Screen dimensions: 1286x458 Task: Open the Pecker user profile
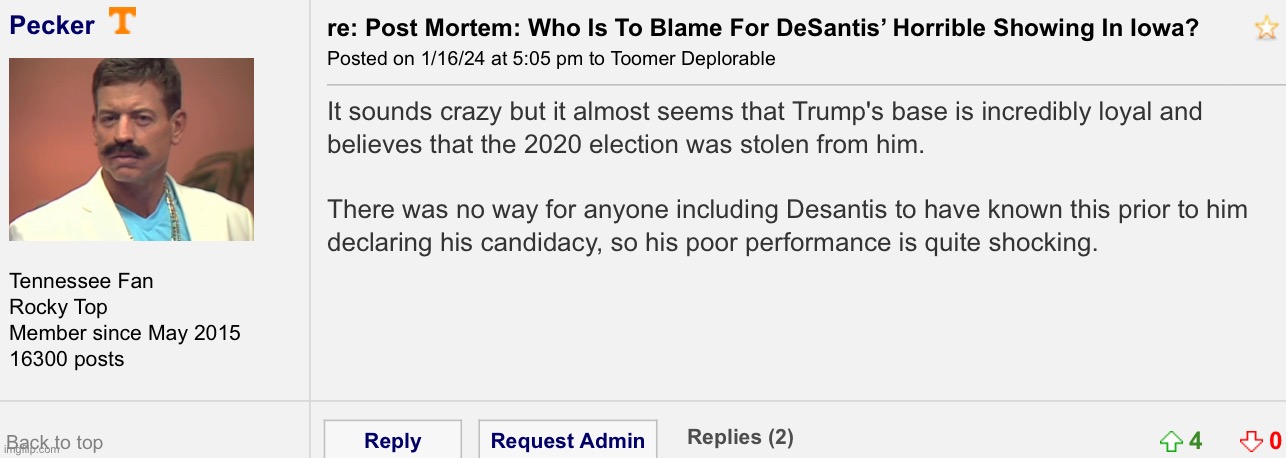point(52,25)
